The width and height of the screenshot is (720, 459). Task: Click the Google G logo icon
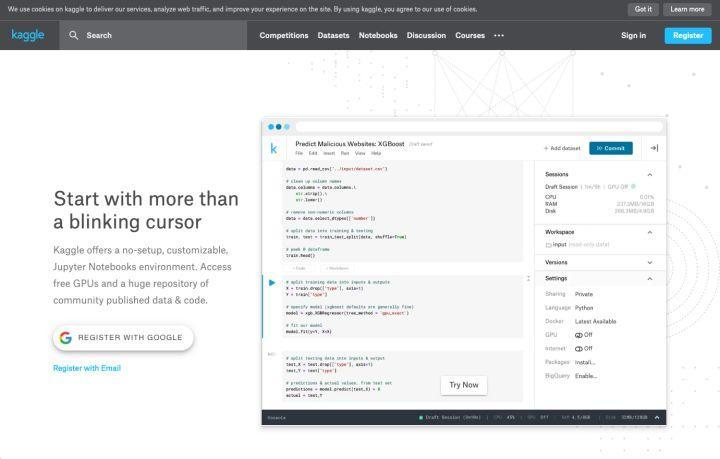66,338
